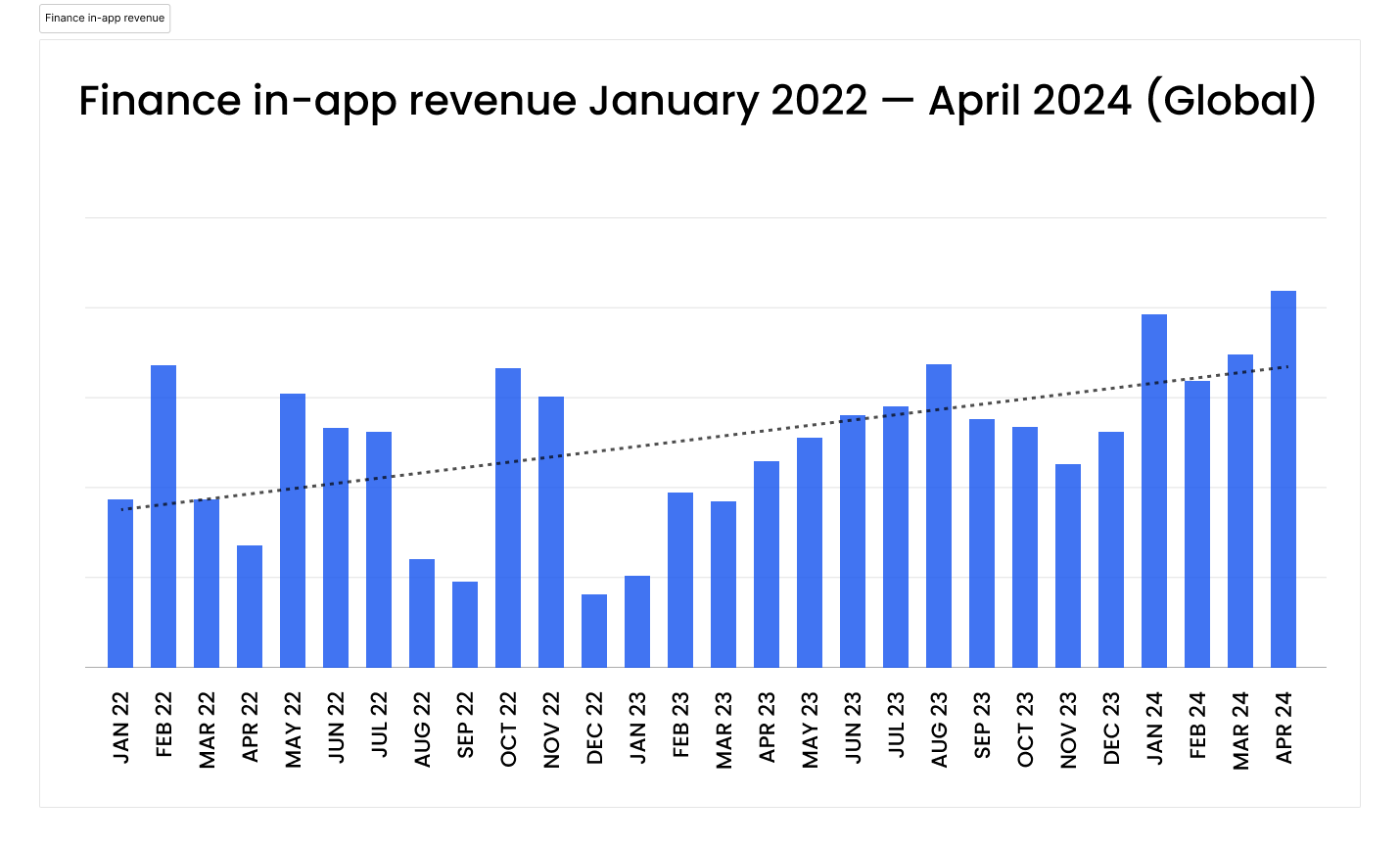Click the APR 24 axis label
Image resolution: width=1400 pixels, height=847 pixels.
pos(1282,725)
